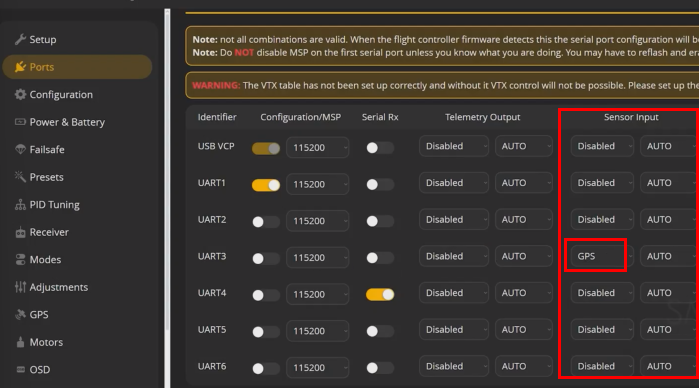Image resolution: width=699 pixels, height=388 pixels.
Task: Disable the UART1 Configuration/MSP toggle
Action: pyautogui.click(x=266, y=185)
